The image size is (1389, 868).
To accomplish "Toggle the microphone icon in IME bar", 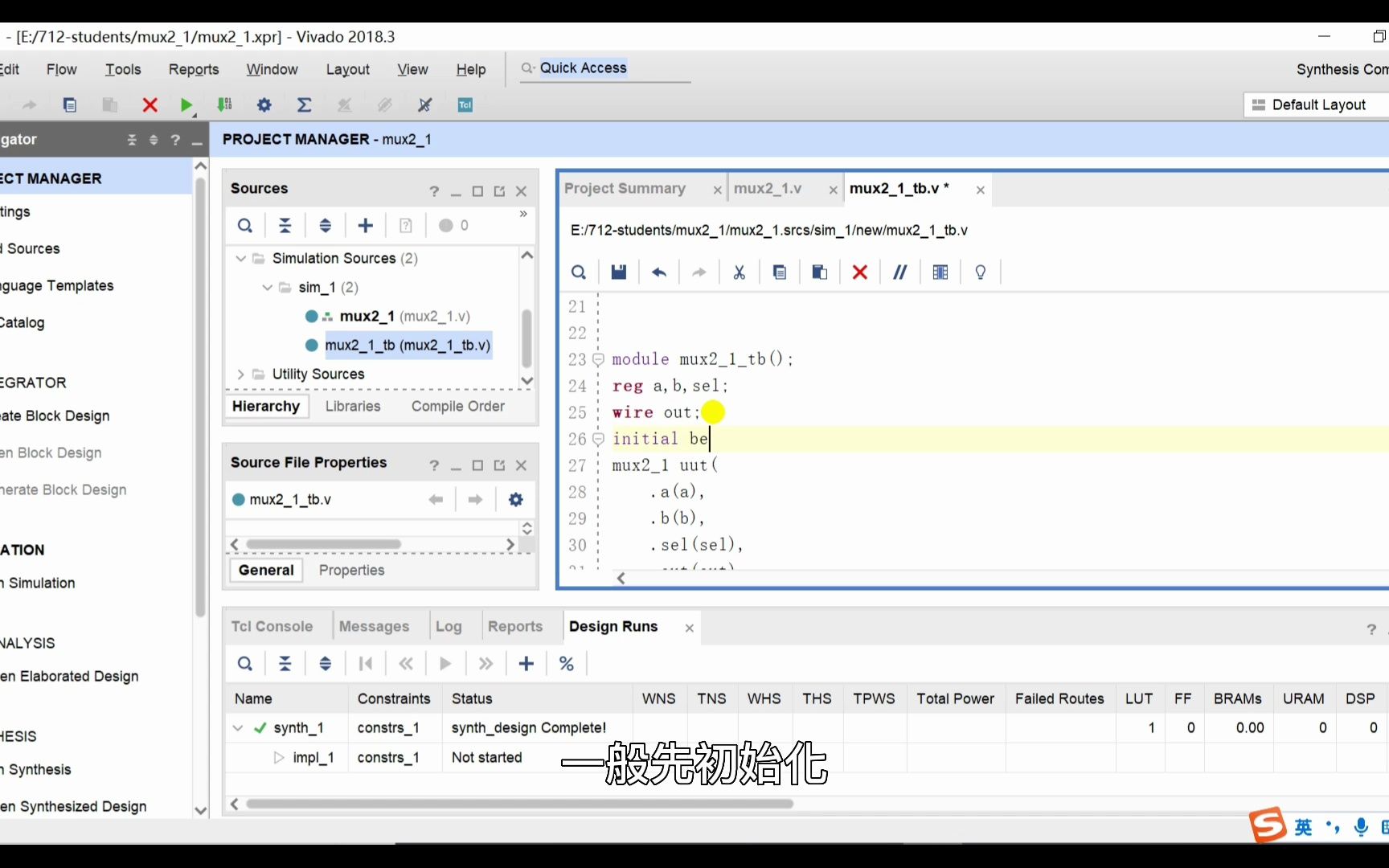I will 1361,827.
